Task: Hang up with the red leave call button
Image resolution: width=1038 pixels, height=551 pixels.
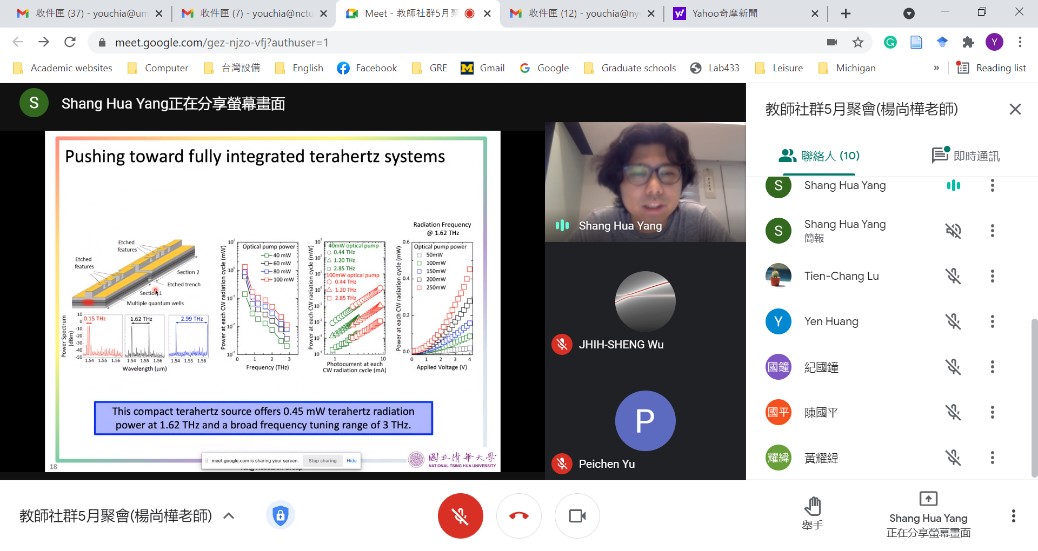Action: (519, 516)
